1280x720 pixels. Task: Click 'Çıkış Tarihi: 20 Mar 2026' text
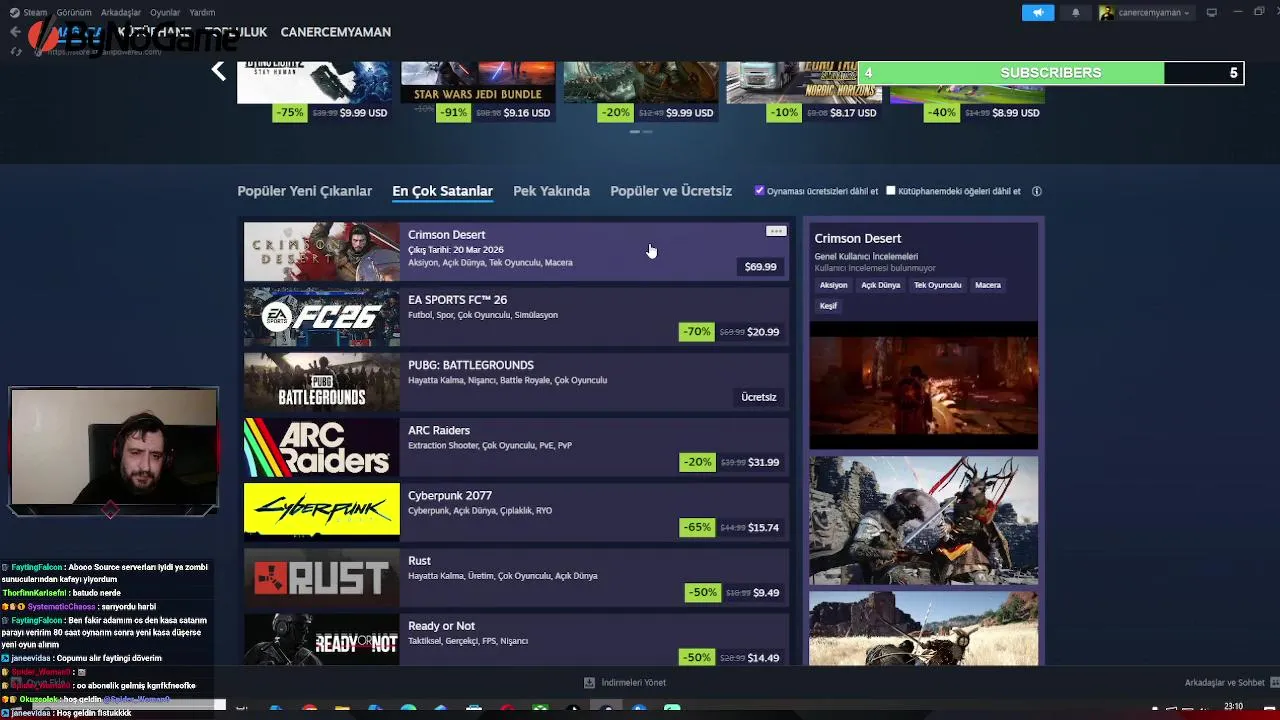pyautogui.click(x=455, y=250)
